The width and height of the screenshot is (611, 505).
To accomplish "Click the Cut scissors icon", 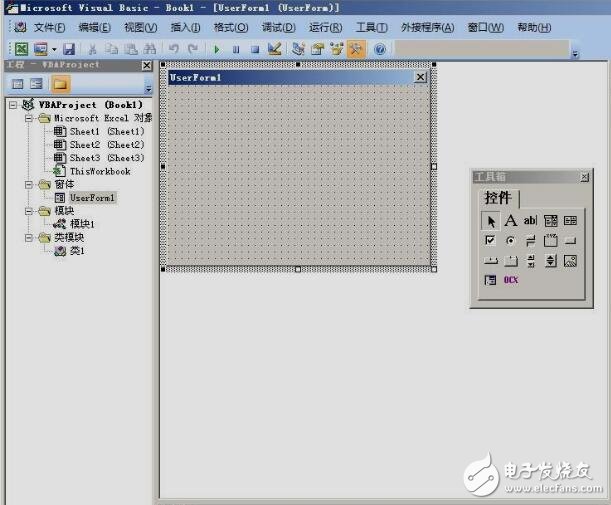I will pyautogui.click(x=92, y=49).
